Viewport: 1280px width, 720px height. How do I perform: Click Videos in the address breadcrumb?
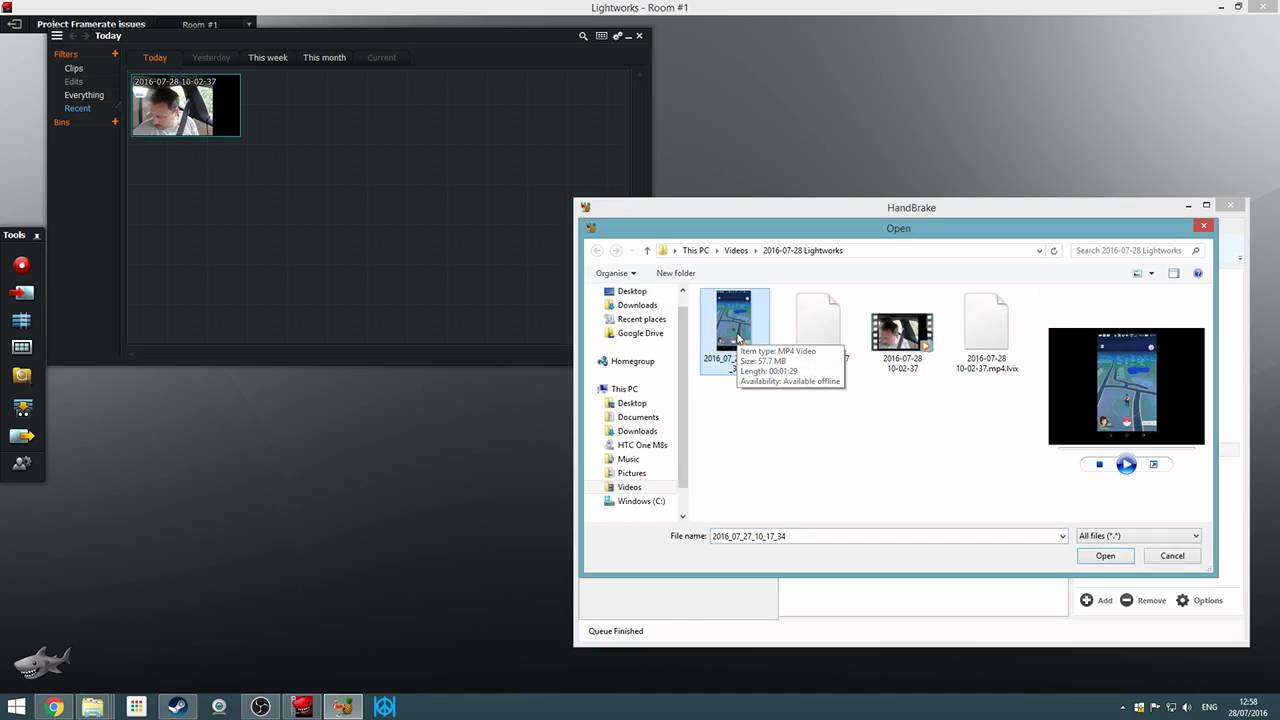coord(736,251)
